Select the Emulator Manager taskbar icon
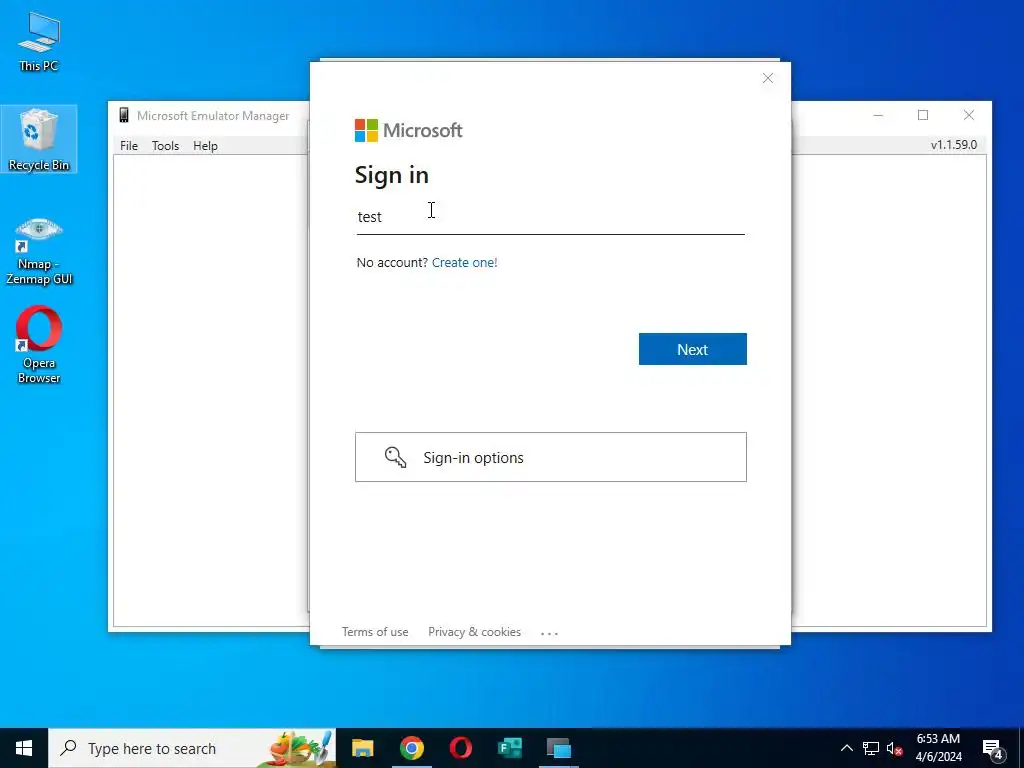 (558, 748)
